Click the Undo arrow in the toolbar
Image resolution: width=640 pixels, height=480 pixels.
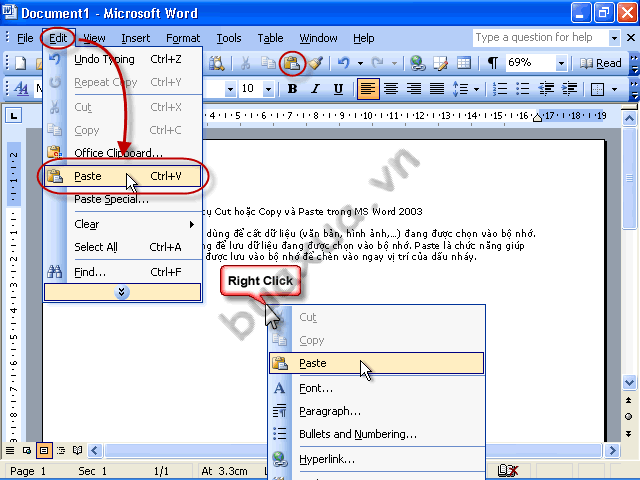[x=344, y=63]
